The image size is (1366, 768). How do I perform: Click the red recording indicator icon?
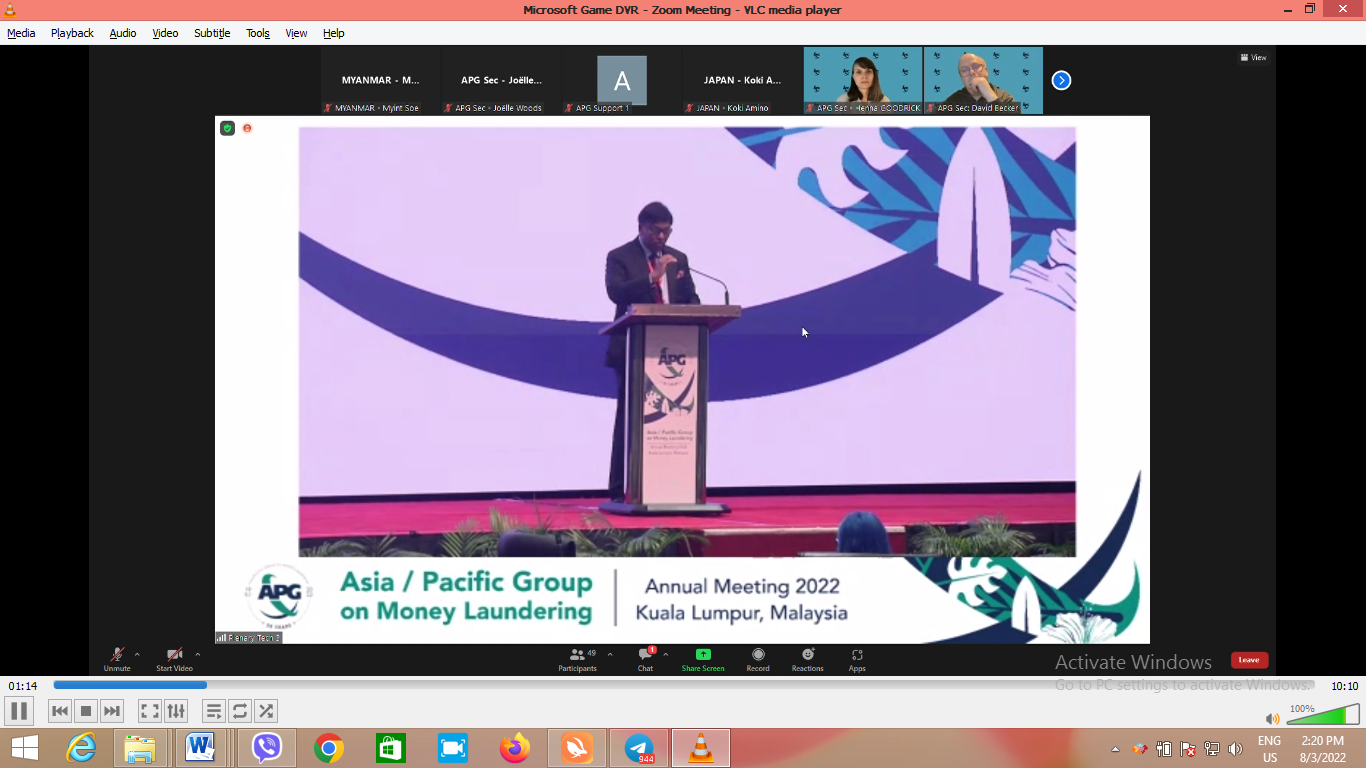point(247,128)
